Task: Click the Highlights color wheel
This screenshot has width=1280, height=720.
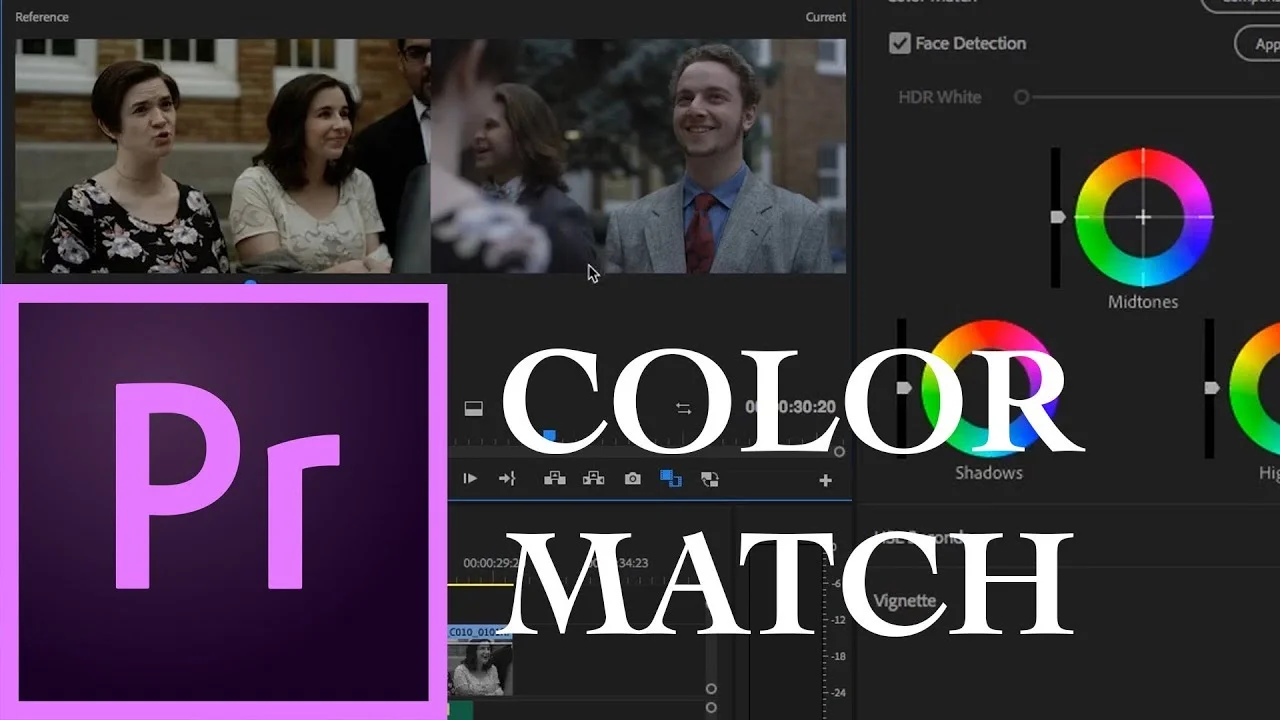Action: 1256,388
